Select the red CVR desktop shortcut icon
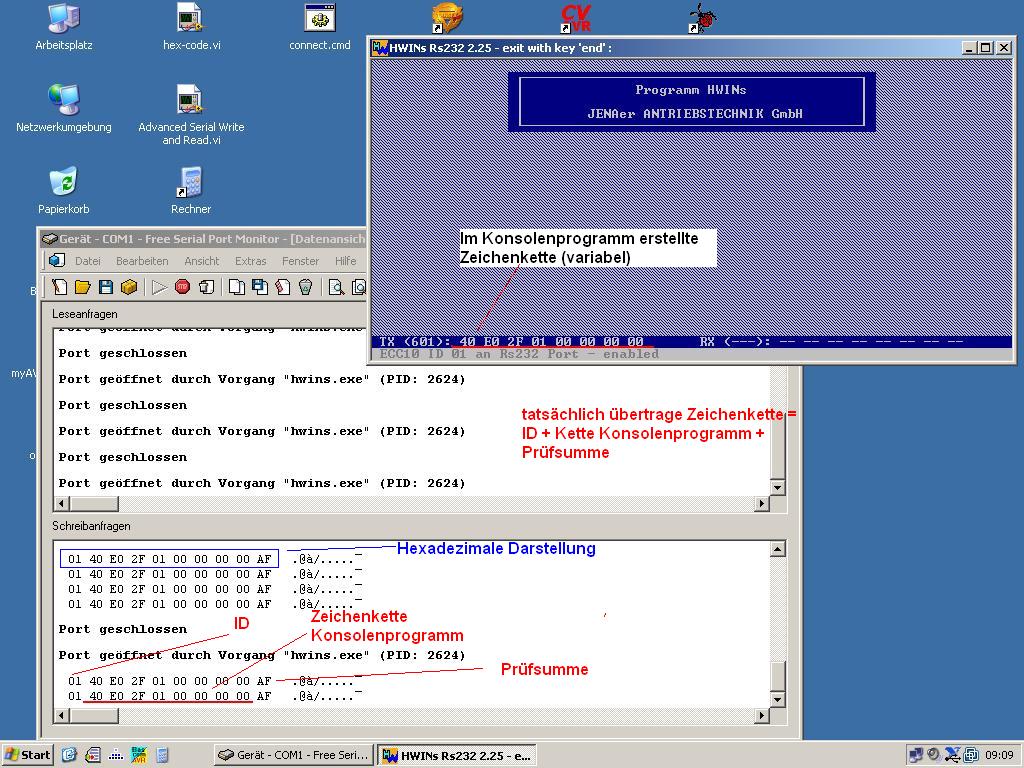 tap(575, 18)
